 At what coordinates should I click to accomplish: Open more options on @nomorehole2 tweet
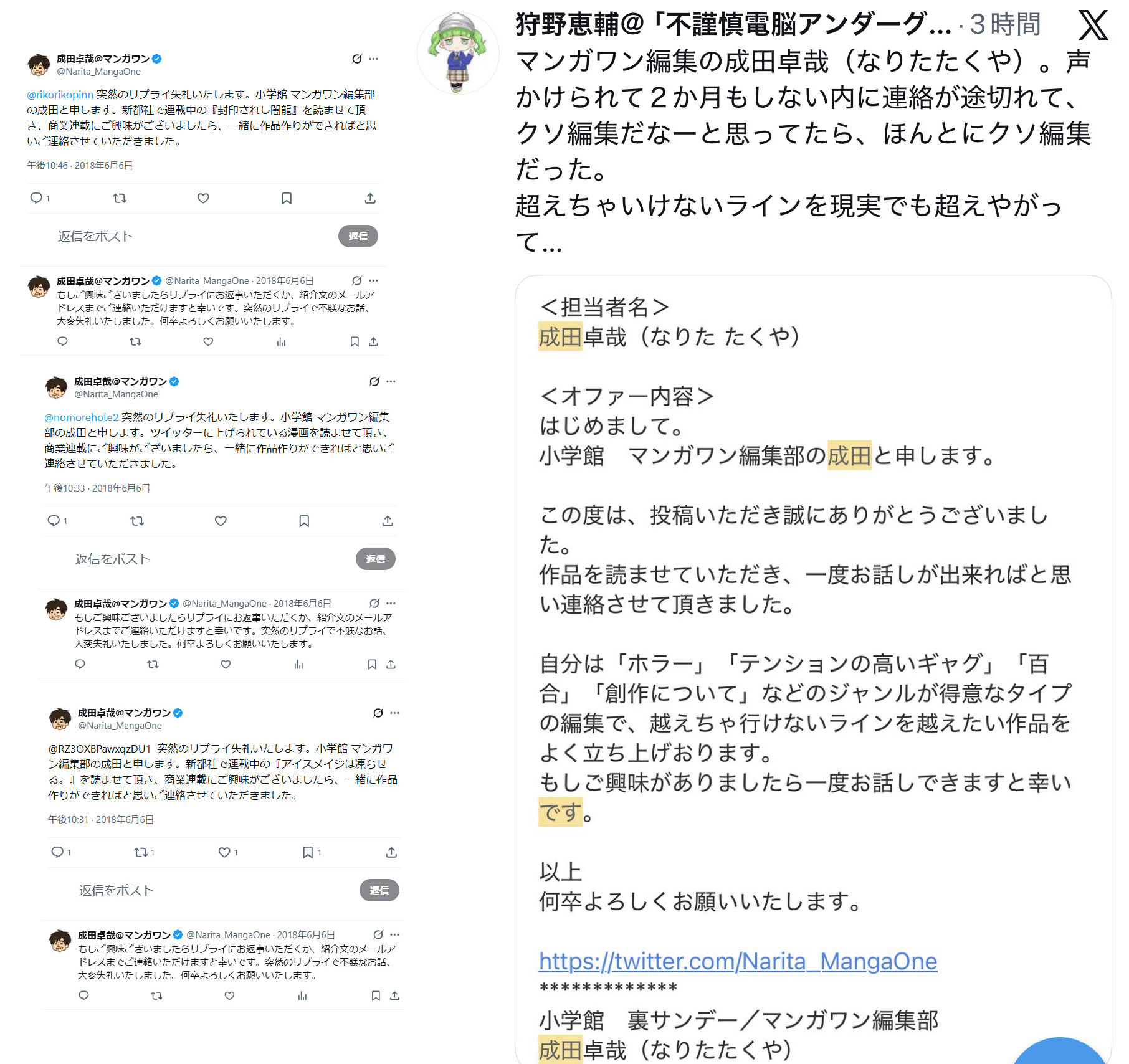pyautogui.click(x=391, y=381)
